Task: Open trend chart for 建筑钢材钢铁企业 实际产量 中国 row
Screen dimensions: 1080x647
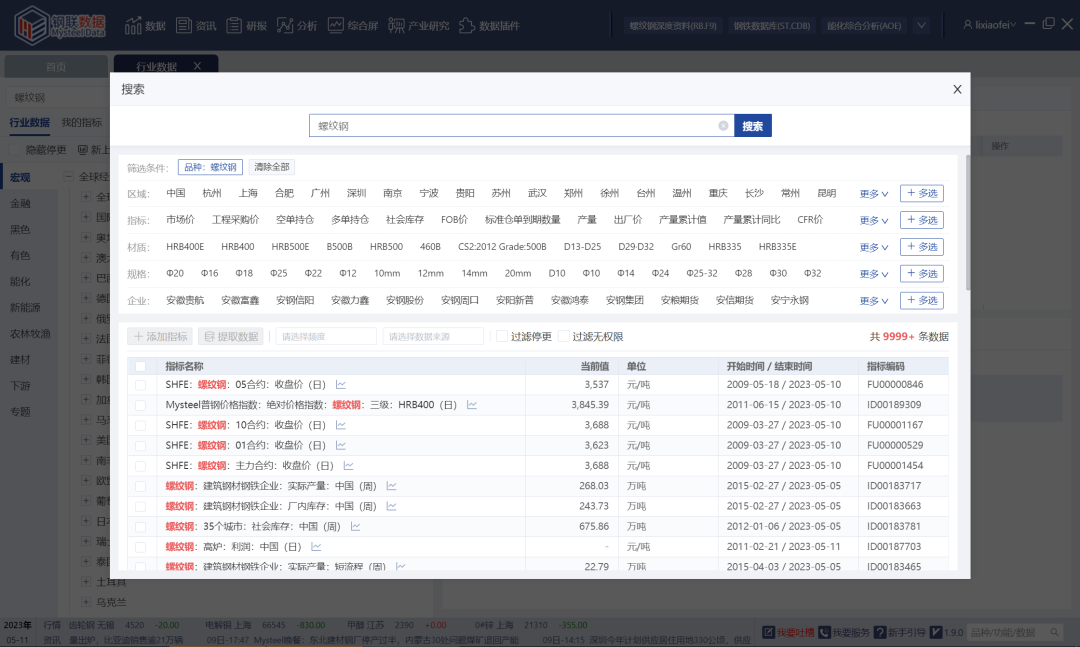Action: coord(391,486)
